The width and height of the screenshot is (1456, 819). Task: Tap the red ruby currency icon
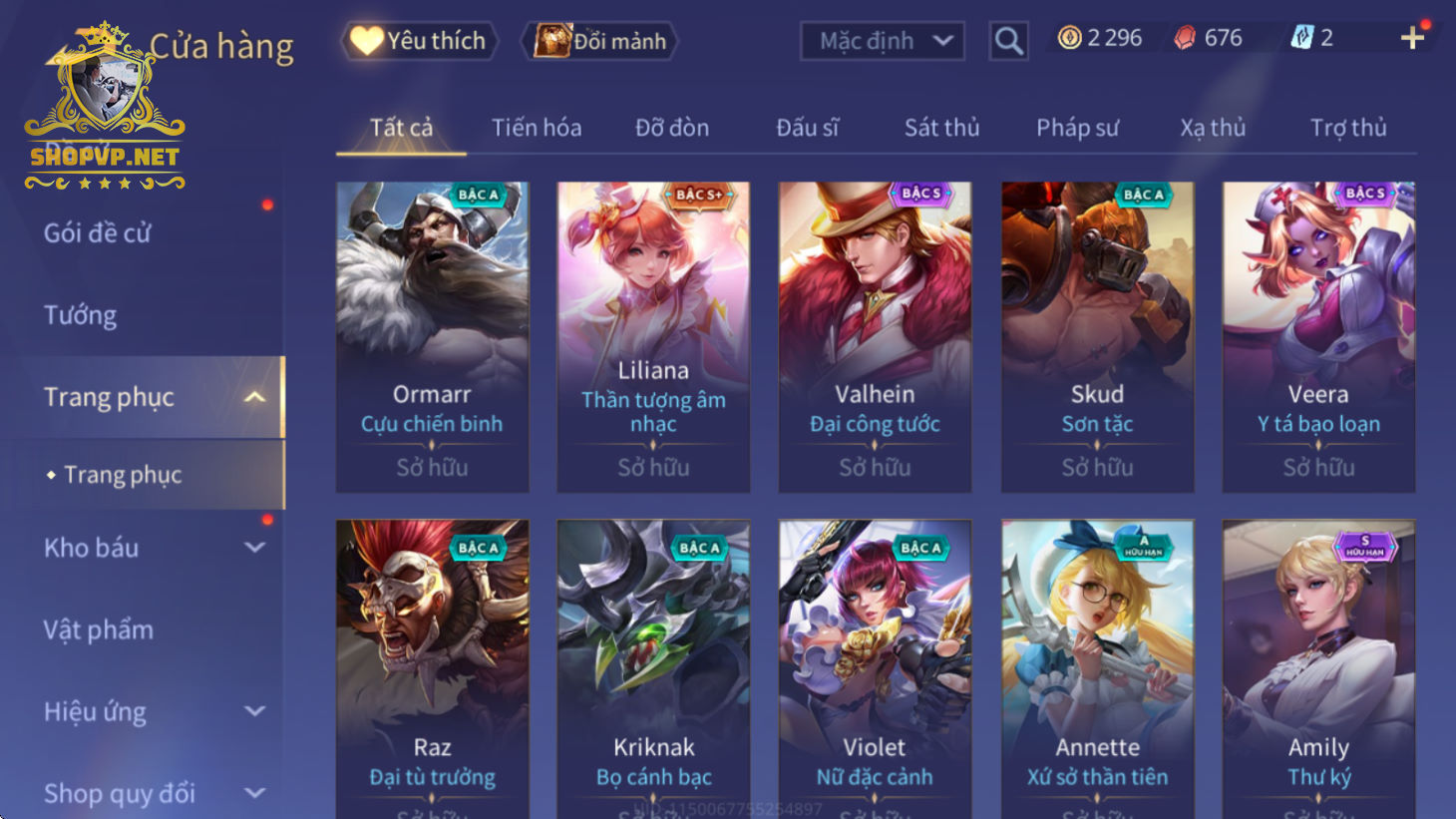1184,38
